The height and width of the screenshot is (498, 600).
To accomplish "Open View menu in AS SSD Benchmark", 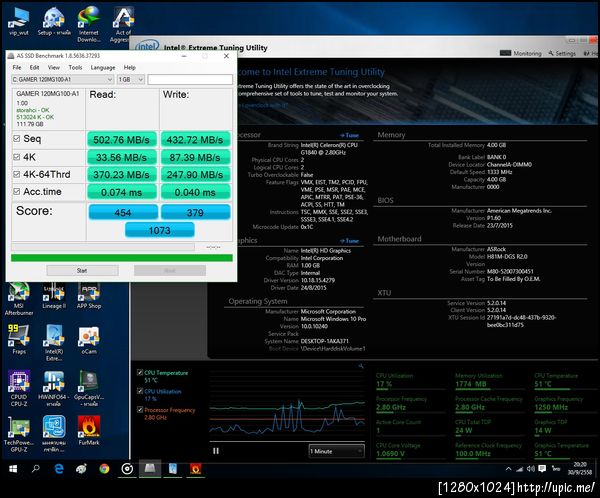I will [54, 67].
